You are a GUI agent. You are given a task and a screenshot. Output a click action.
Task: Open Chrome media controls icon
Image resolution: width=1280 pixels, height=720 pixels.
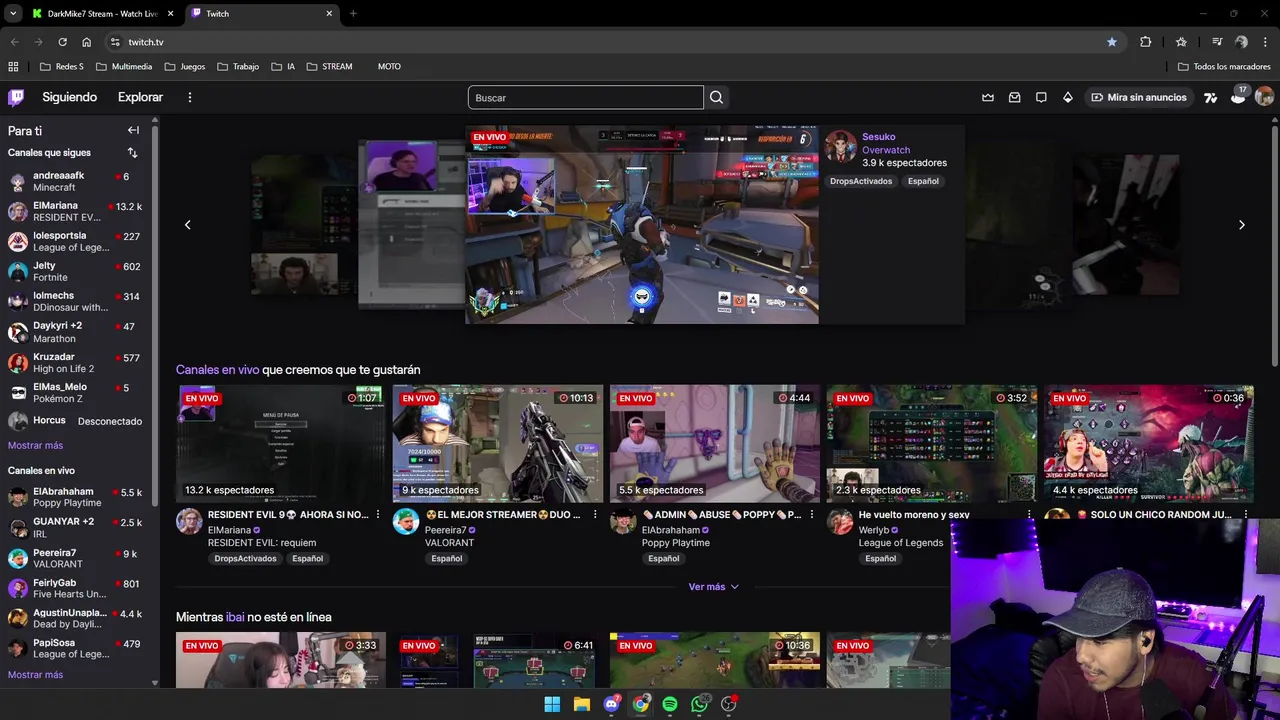1217,42
